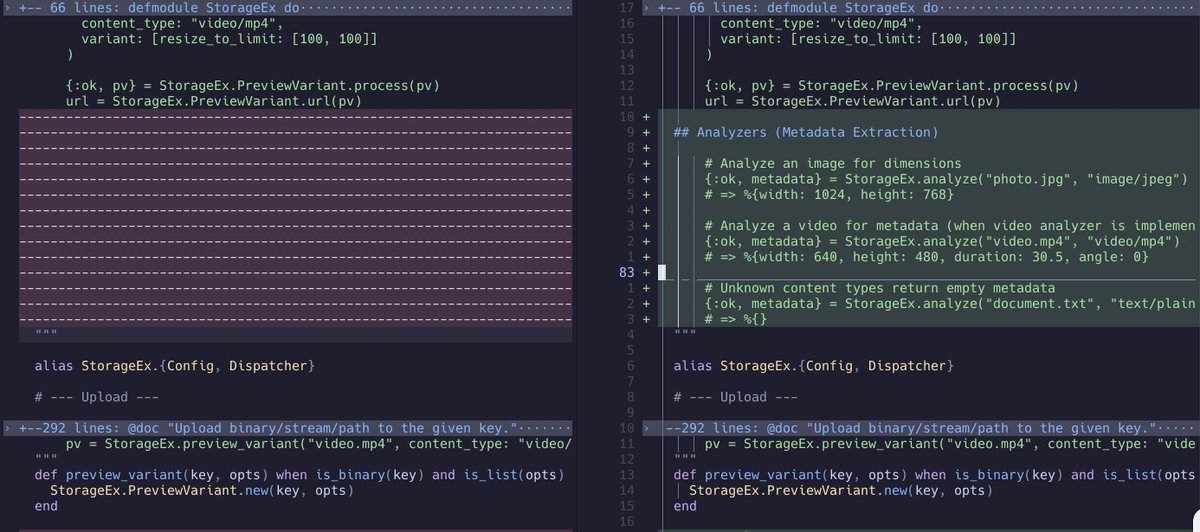Click "# --- Upload ---" comment in right pane
This screenshot has height=532, width=1200.
click(736, 397)
